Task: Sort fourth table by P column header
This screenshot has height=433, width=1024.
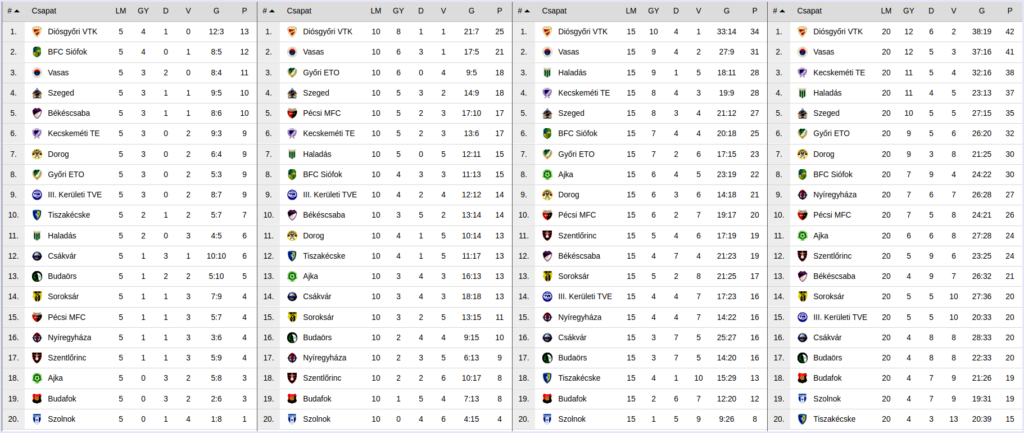Action: coord(1009,11)
